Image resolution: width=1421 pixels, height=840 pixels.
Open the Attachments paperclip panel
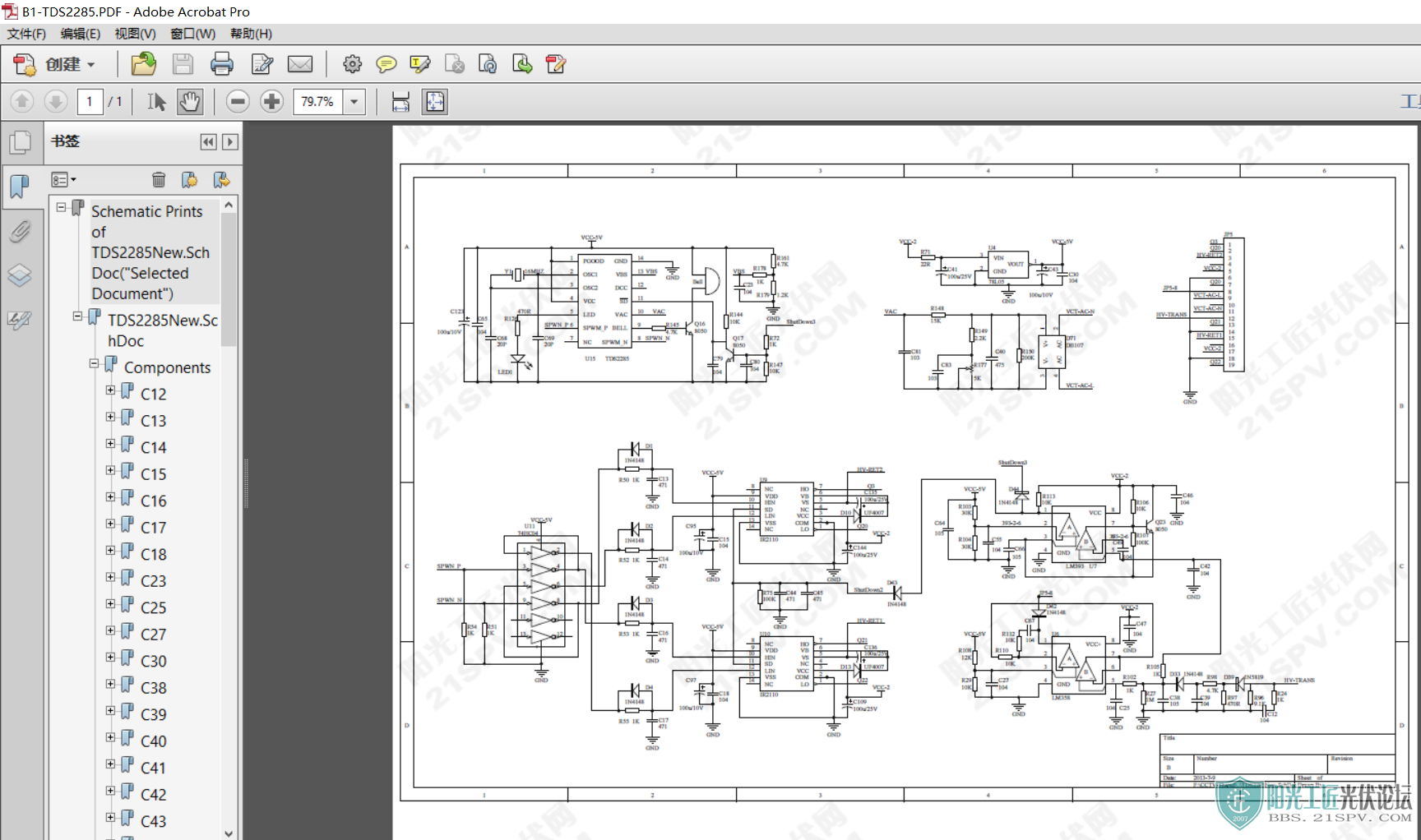click(x=20, y=231)
